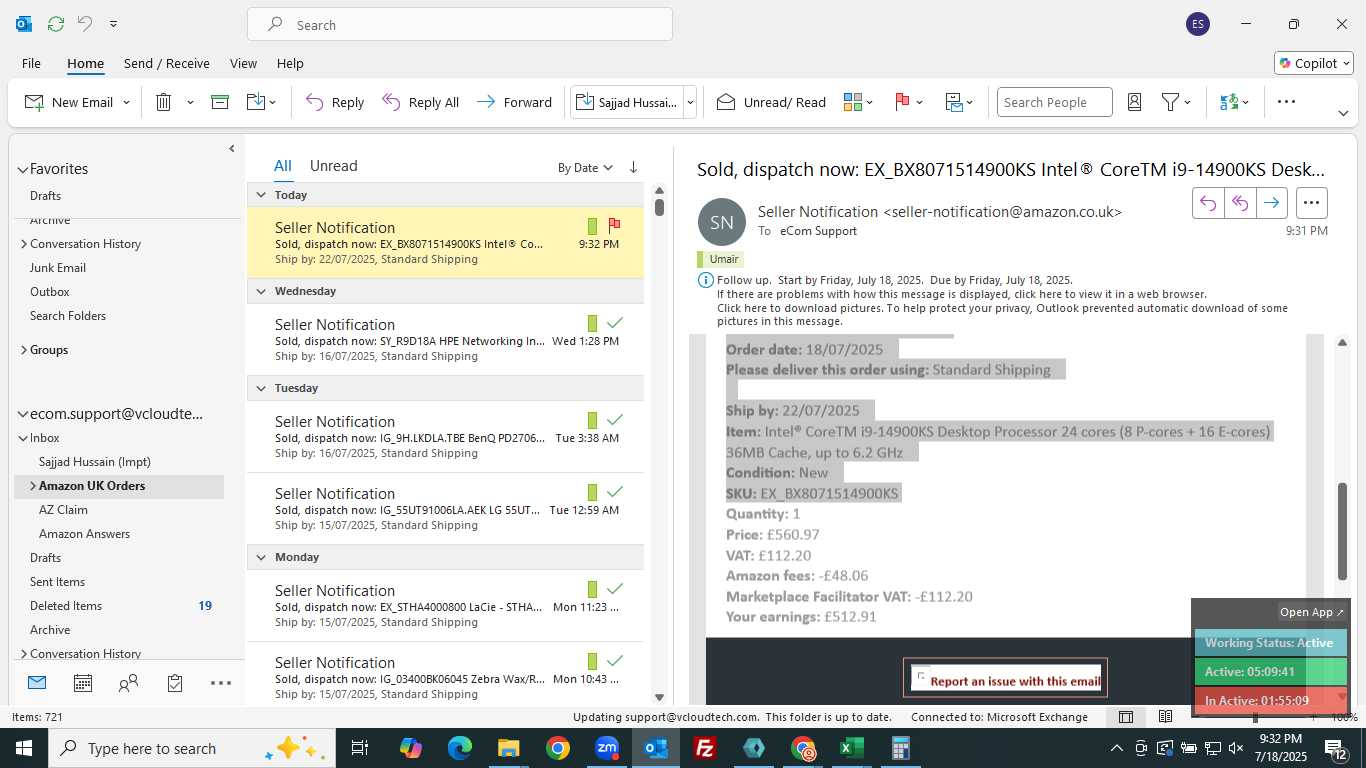The width and height of the screenshot is (1366, 768).
Task: Click Report an issue with this email
Action: [x=1005, y=678]
